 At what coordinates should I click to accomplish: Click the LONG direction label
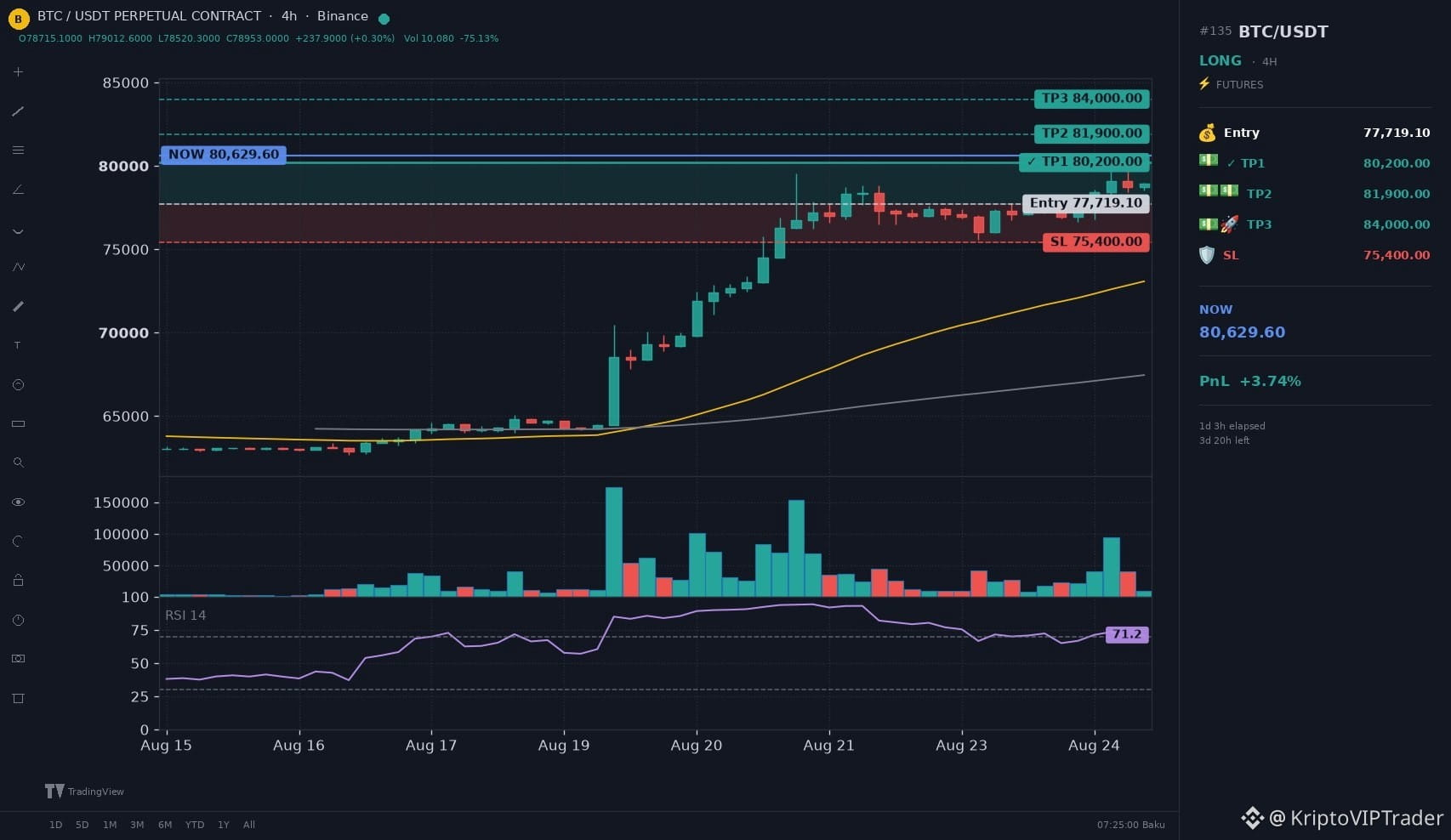(x=1220, y=60)
